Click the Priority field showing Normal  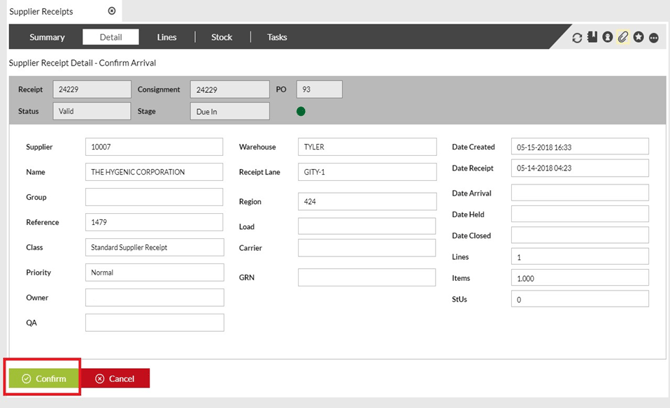(154, 272)
